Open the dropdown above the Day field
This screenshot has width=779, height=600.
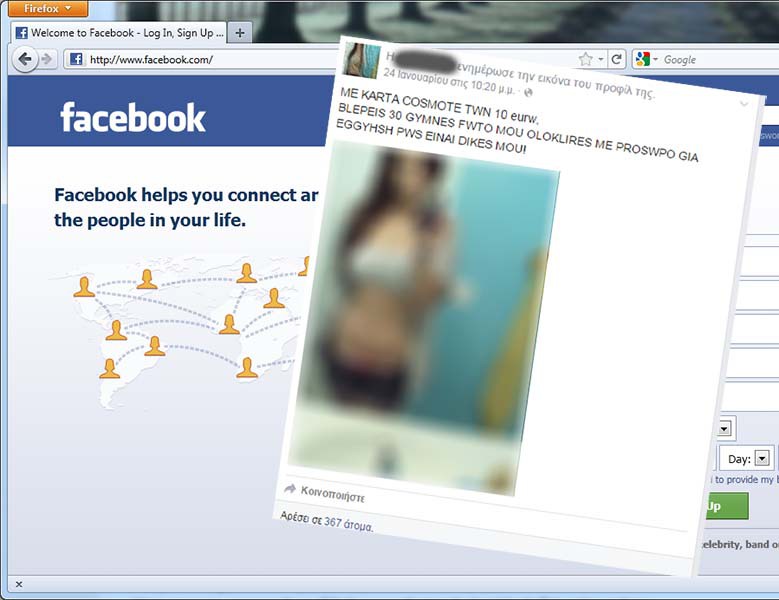pos(725,430)
